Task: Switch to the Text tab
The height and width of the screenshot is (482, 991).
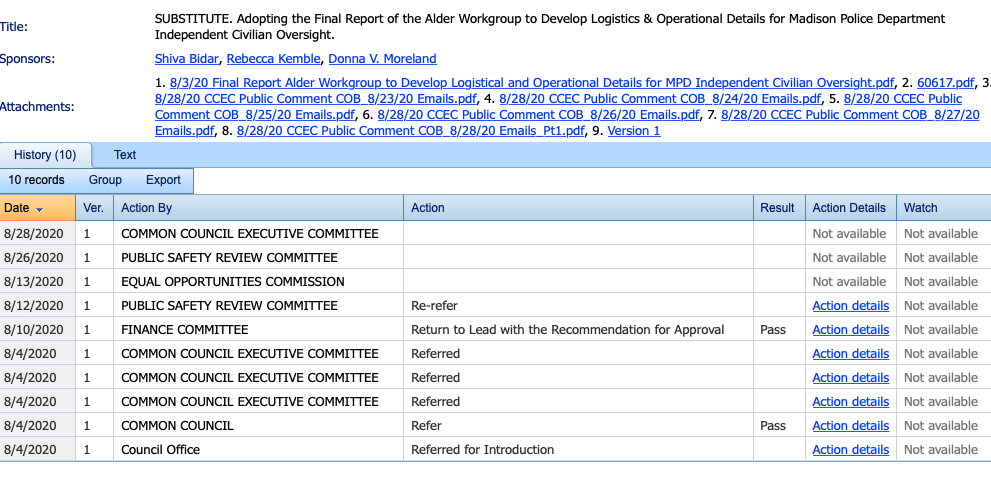Action: tap(125, 155)
